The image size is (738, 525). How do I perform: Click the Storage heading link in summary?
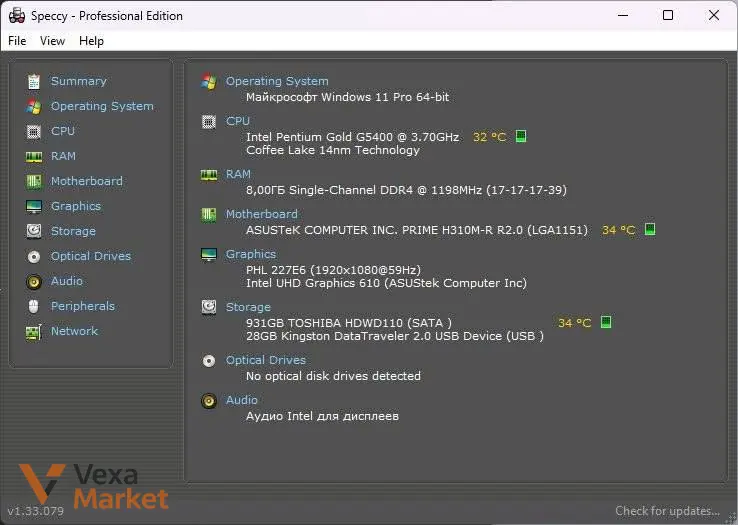click(248, 307)
